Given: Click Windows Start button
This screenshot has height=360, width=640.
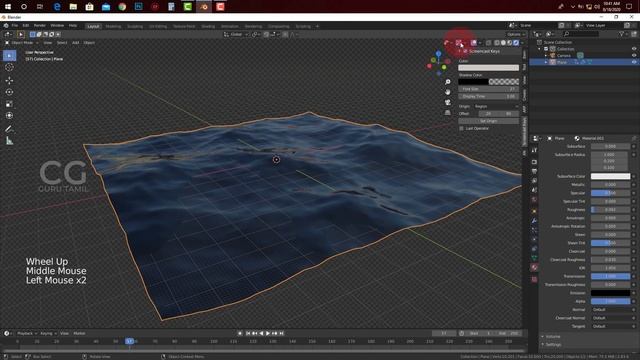Looking at the screenshot, I should coord(8,7).
